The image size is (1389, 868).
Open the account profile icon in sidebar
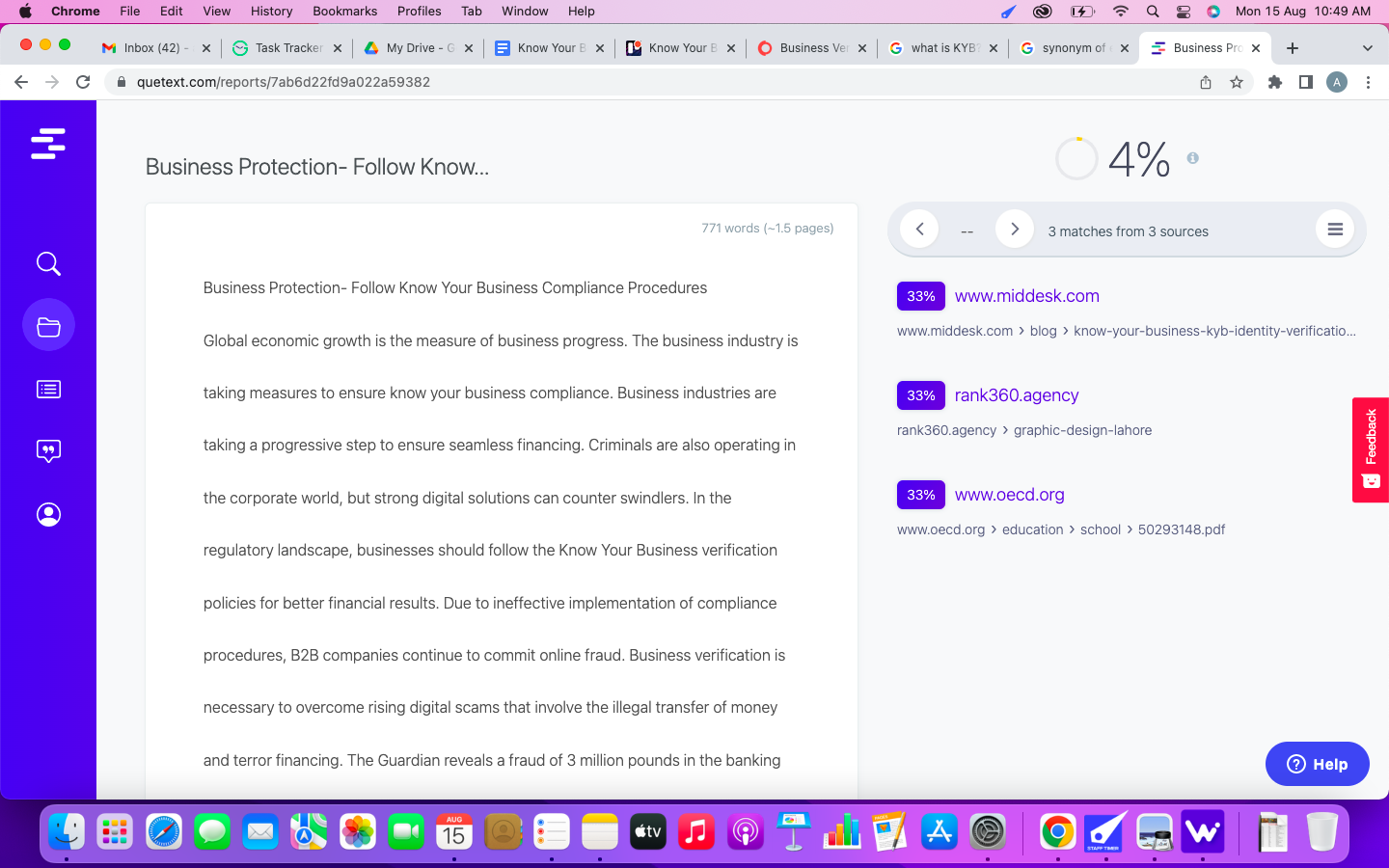click(x=48, y=514)
